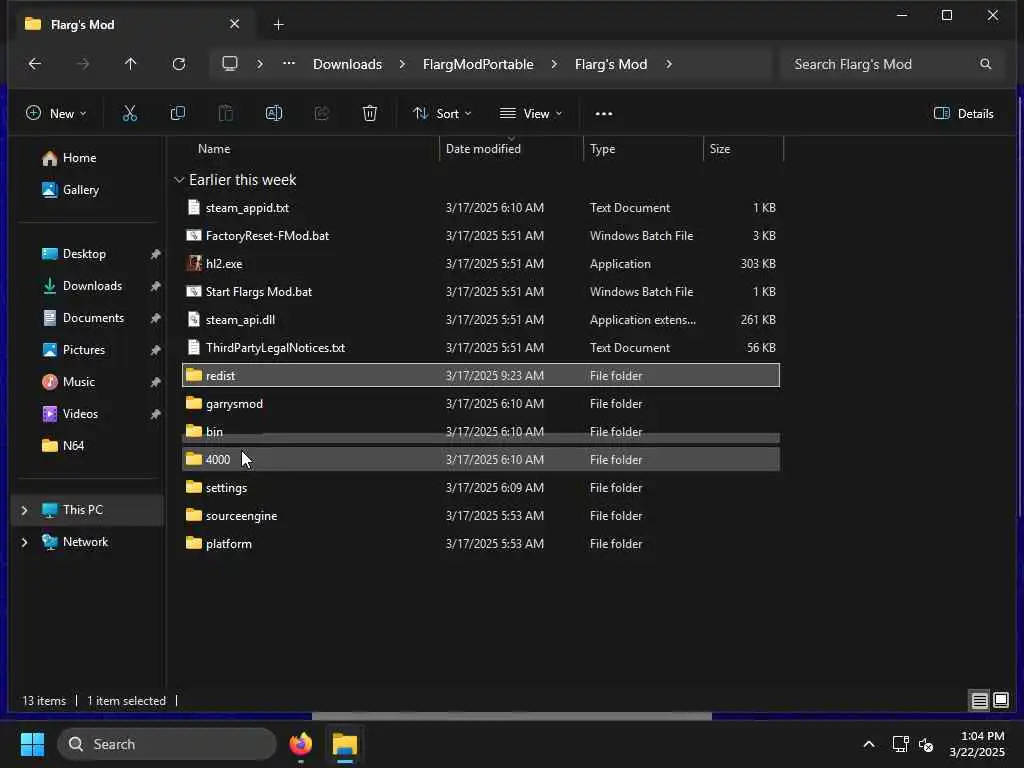Viewport: 1024px width, 768px height.
Task: Toggle the Details pane
Action: click(963, 114)
